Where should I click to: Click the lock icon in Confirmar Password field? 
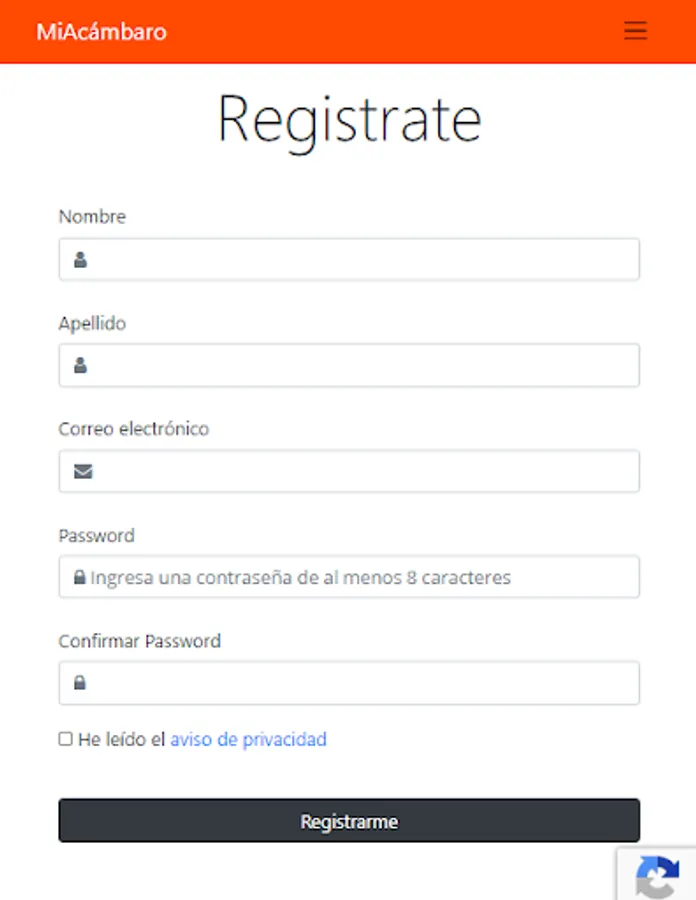pyautogui.click(x=79, y=683)
